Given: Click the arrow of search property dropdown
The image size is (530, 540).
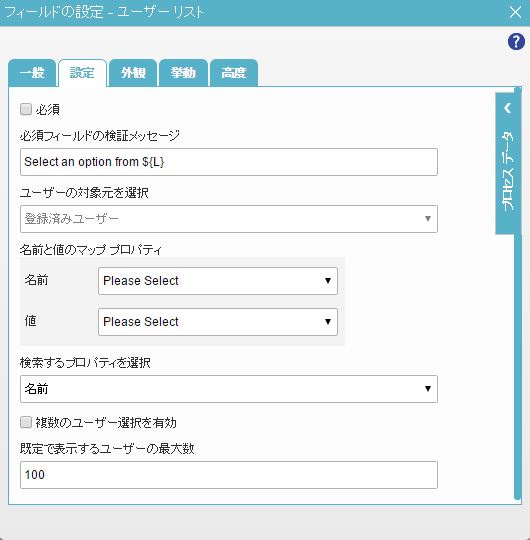Looking at the screenshot, I should tap(428, 389).
